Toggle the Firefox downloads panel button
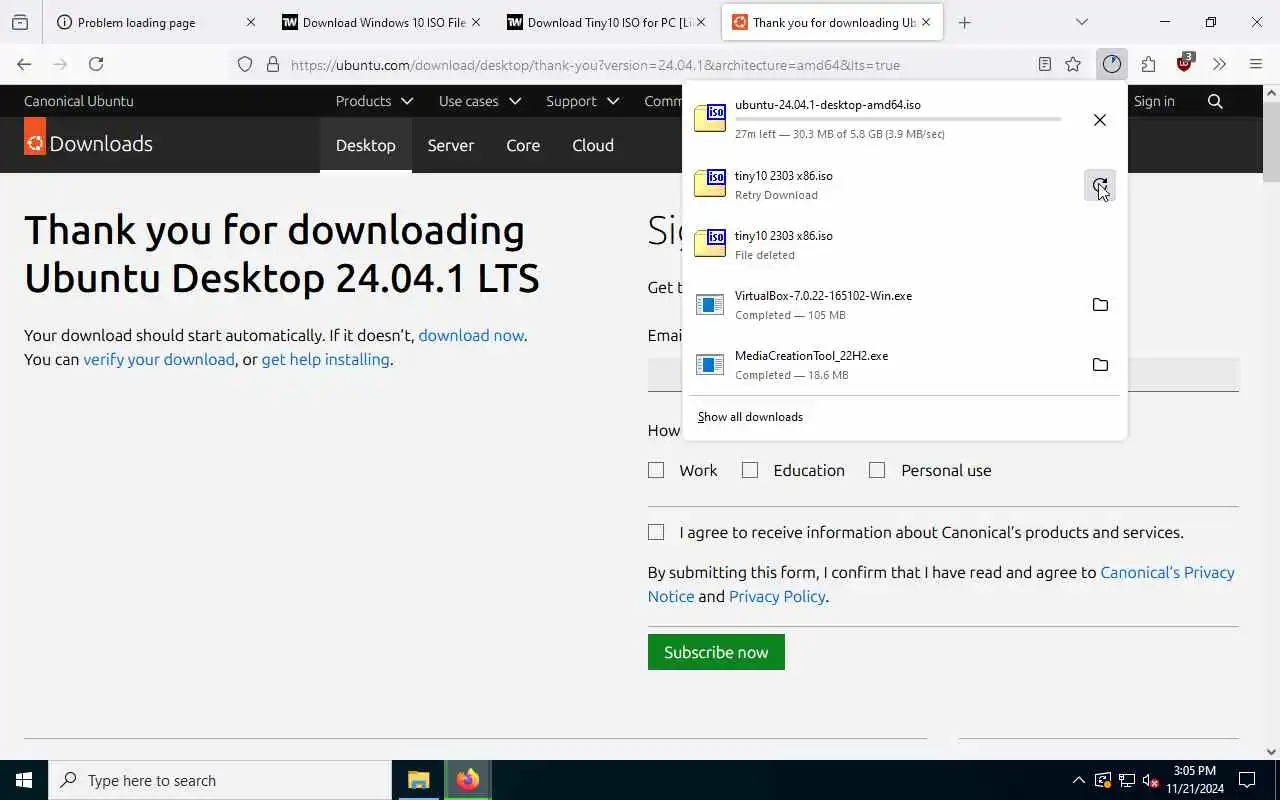Viewport: 1280px width, 800px height. pyautogui.click(x=1112, y=64)
